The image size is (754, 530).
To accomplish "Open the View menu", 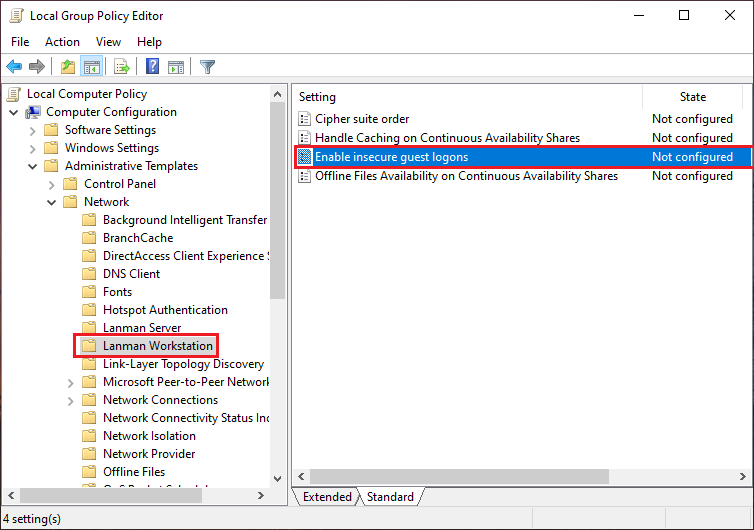I will pos(108,42).
